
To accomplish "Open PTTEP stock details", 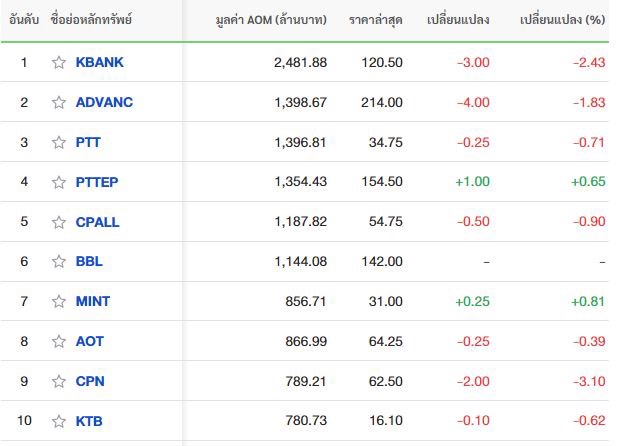I will (97, 182).
